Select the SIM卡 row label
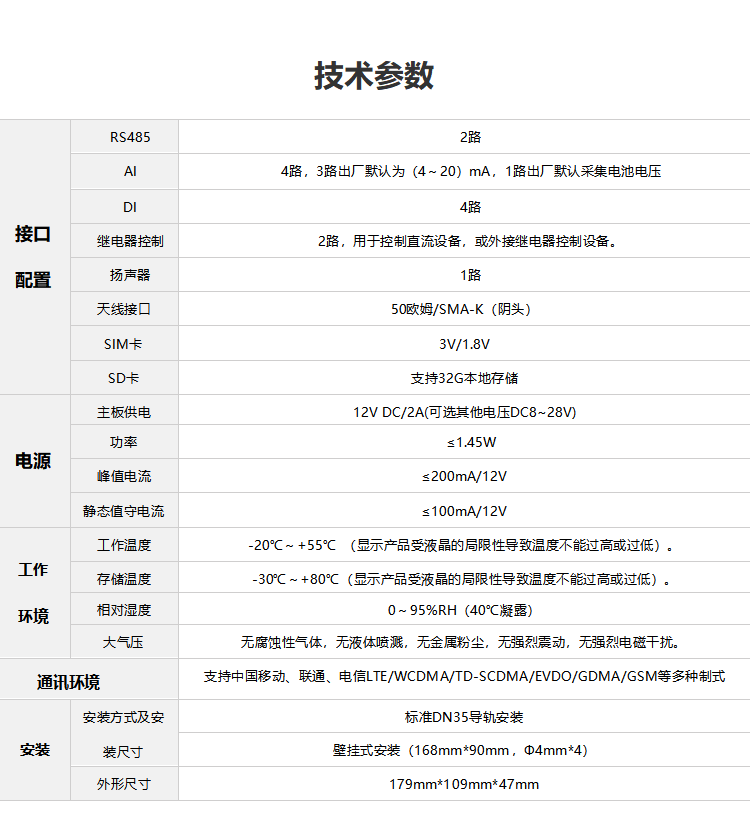The image size is (750, 816). (x=123, y=344)
